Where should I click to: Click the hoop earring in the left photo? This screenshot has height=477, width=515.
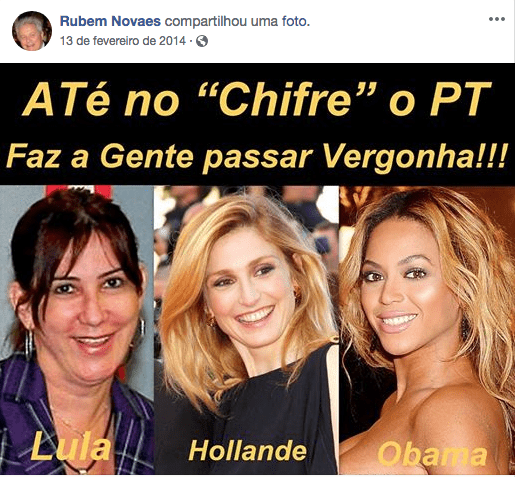click(29, 343)
